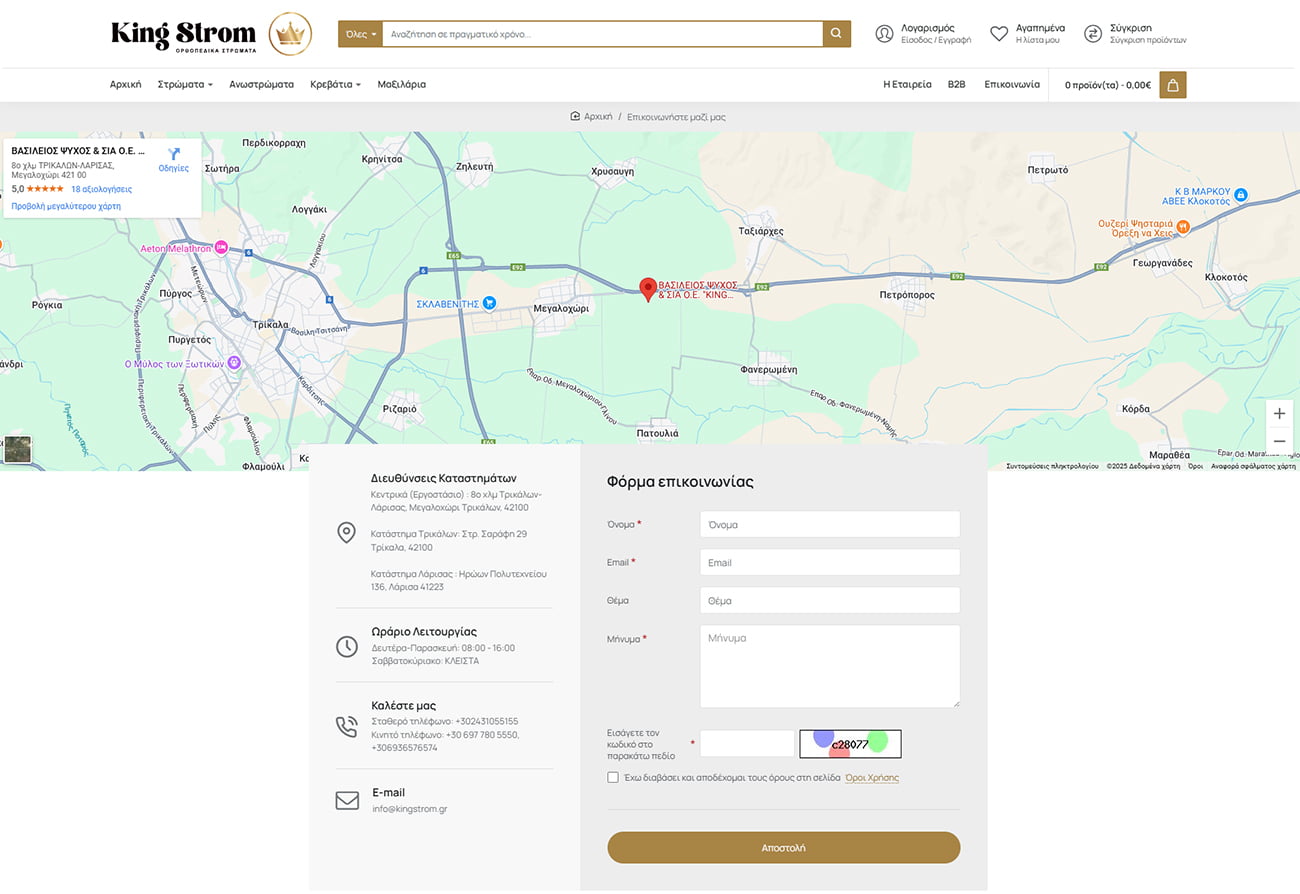Click the Μήνυμα text area
1300x894 pixels.
pos(830,666)
